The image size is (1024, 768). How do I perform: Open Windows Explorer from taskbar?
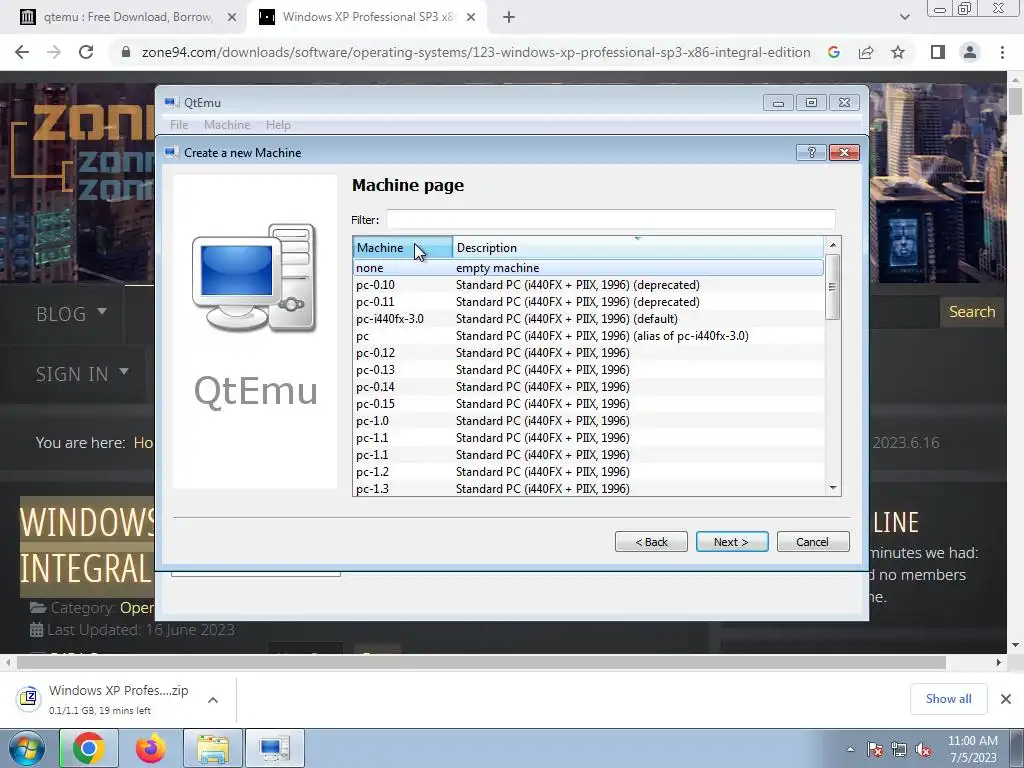pyautogui.click(x=213, y=748)
